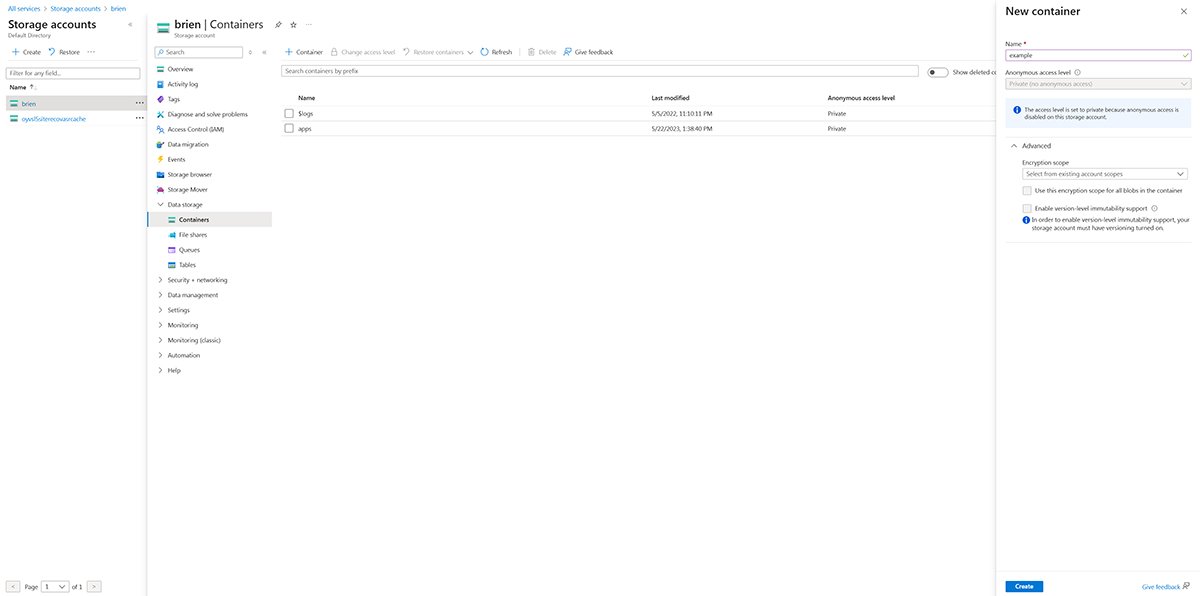Expand the Security + networking section
The image size is (1200, 596).
pyautogui.click(x=197, y=280)
